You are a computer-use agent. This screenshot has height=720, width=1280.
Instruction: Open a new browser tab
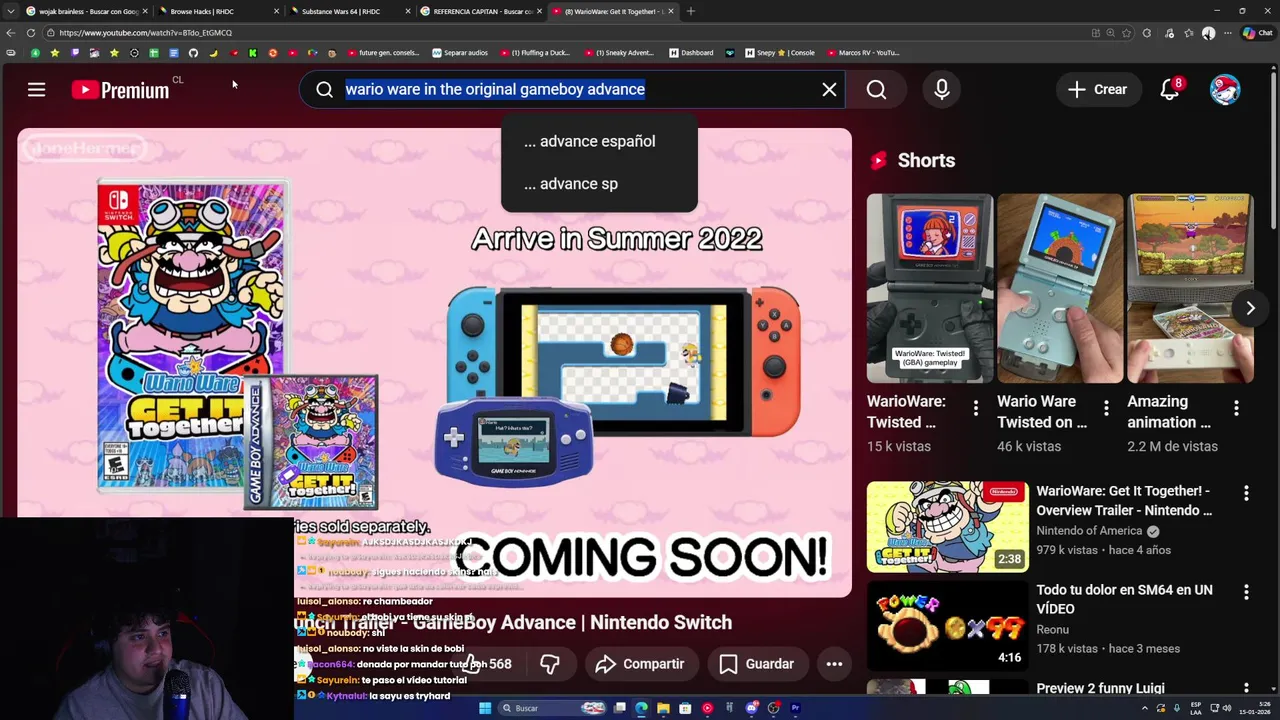coord(690,11)
